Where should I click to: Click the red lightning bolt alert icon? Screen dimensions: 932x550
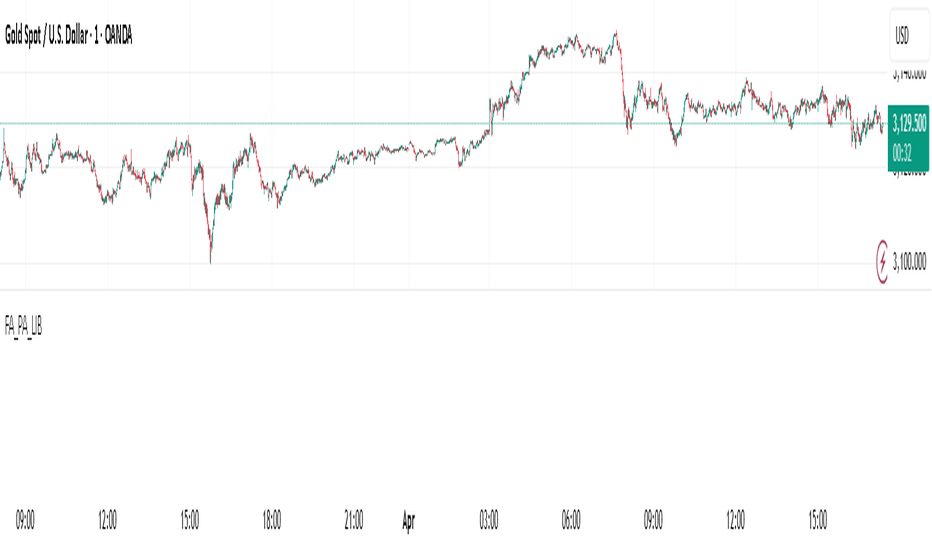click(883, 262)
